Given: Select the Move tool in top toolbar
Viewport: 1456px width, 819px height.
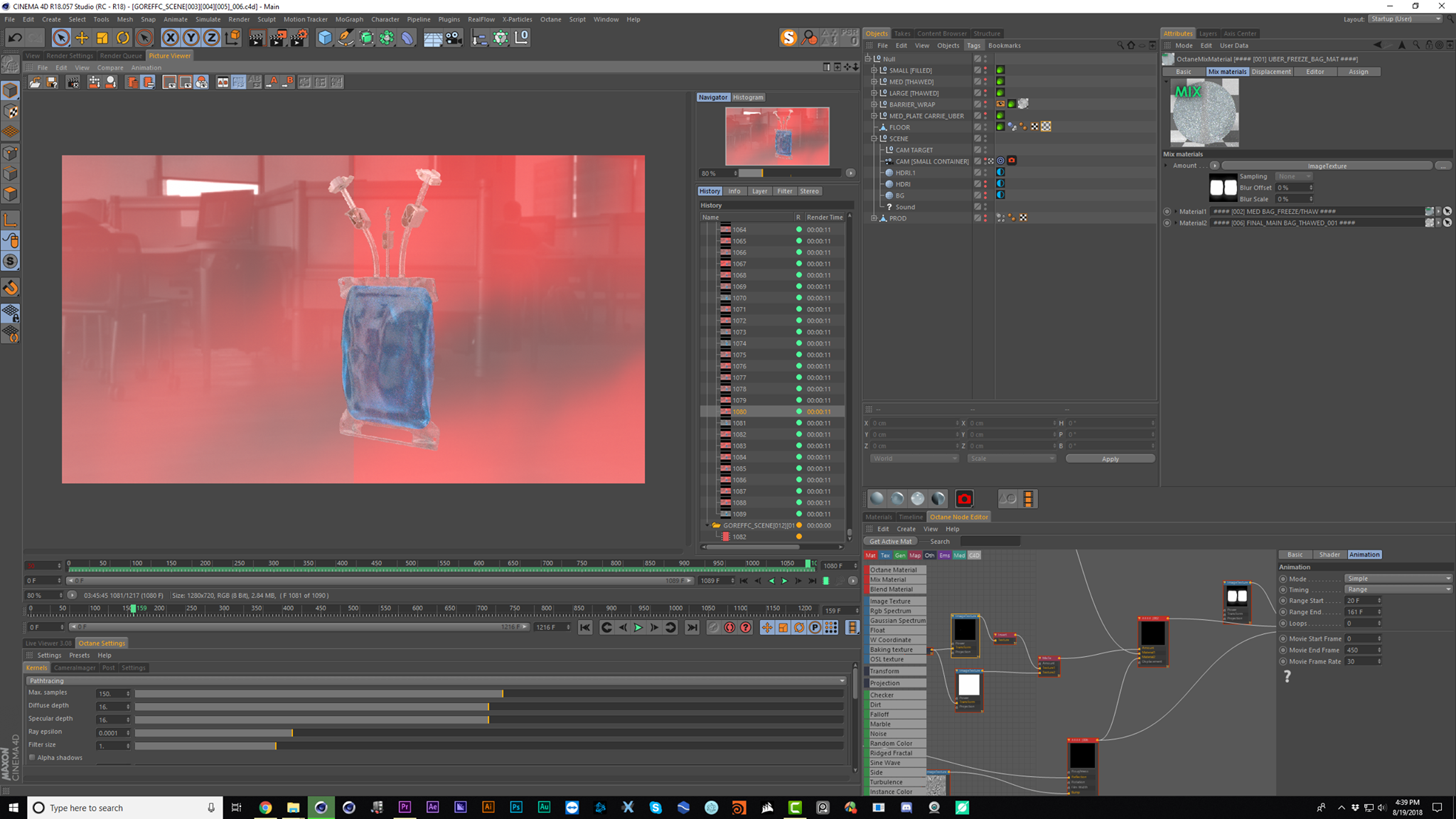Looking at the screenshot, I should (x=82, y=38).
